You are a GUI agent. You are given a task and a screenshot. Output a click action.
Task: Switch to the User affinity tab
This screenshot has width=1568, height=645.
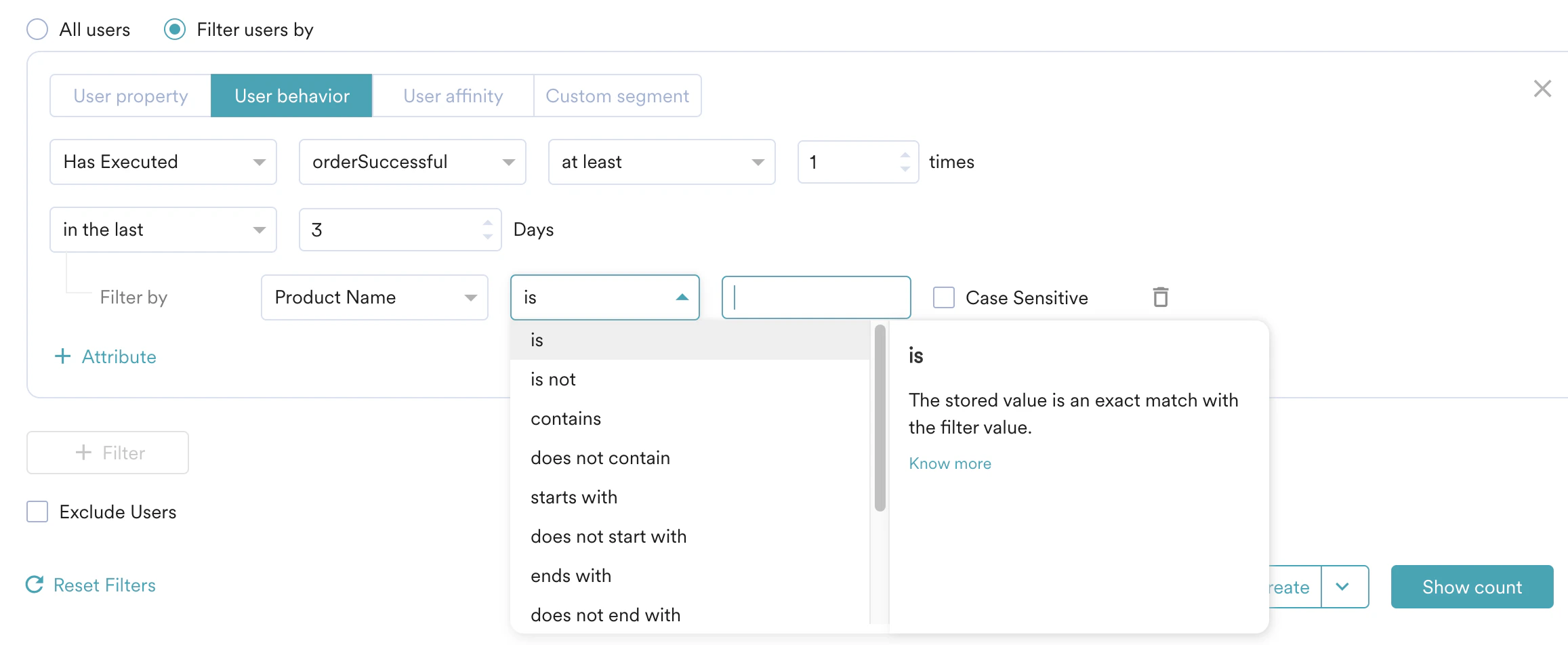click(452, 96)
